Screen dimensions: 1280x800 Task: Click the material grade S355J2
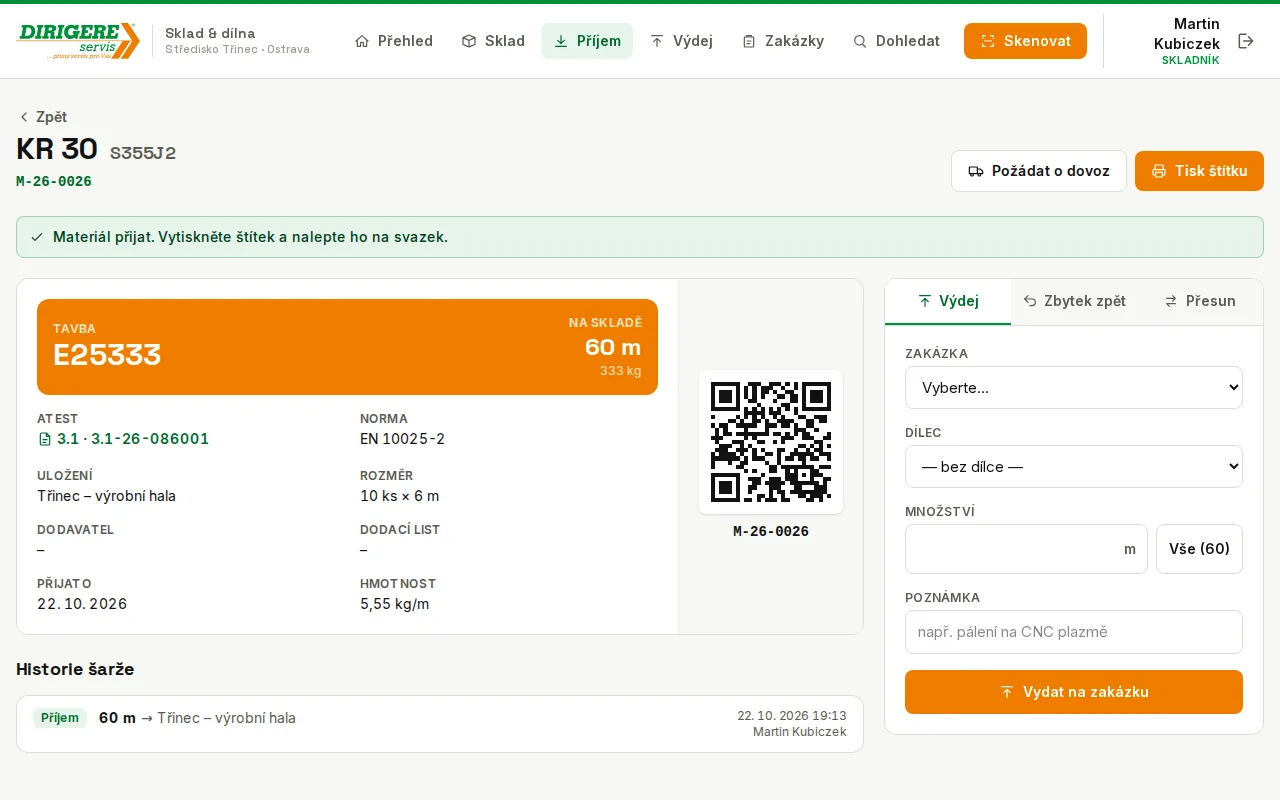[143, 153]
